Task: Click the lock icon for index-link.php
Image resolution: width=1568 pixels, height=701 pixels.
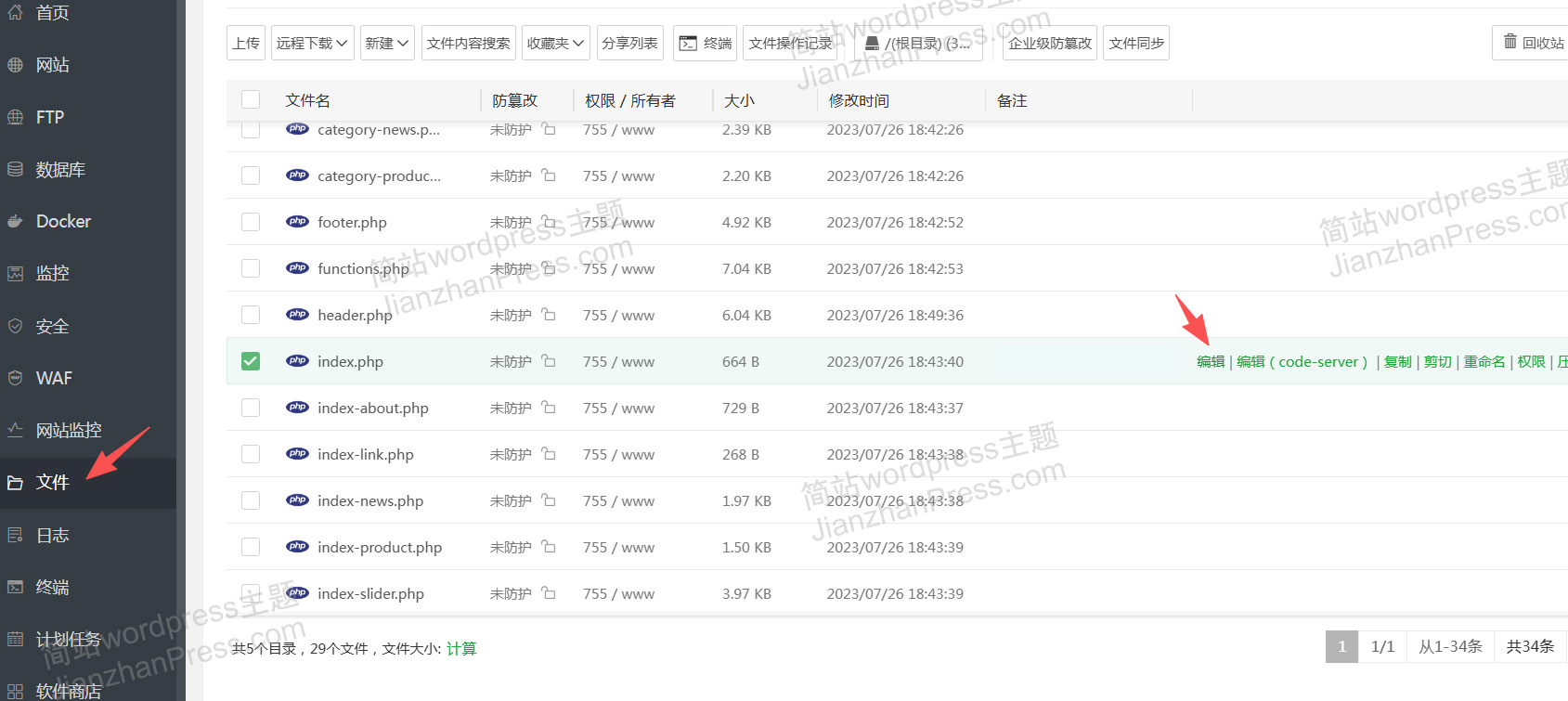Action: pos(549,454)
